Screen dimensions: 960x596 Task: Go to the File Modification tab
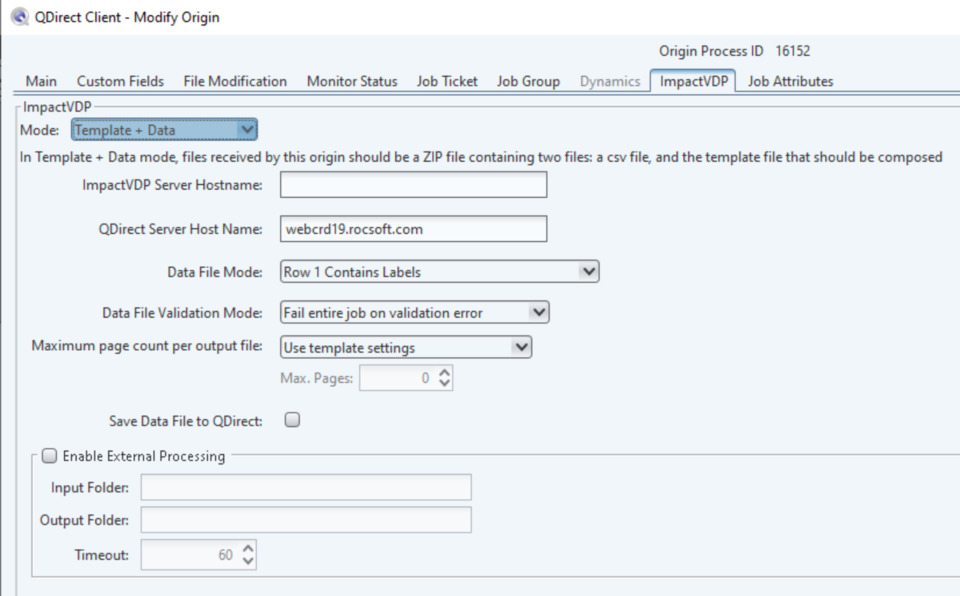point(235,81)
